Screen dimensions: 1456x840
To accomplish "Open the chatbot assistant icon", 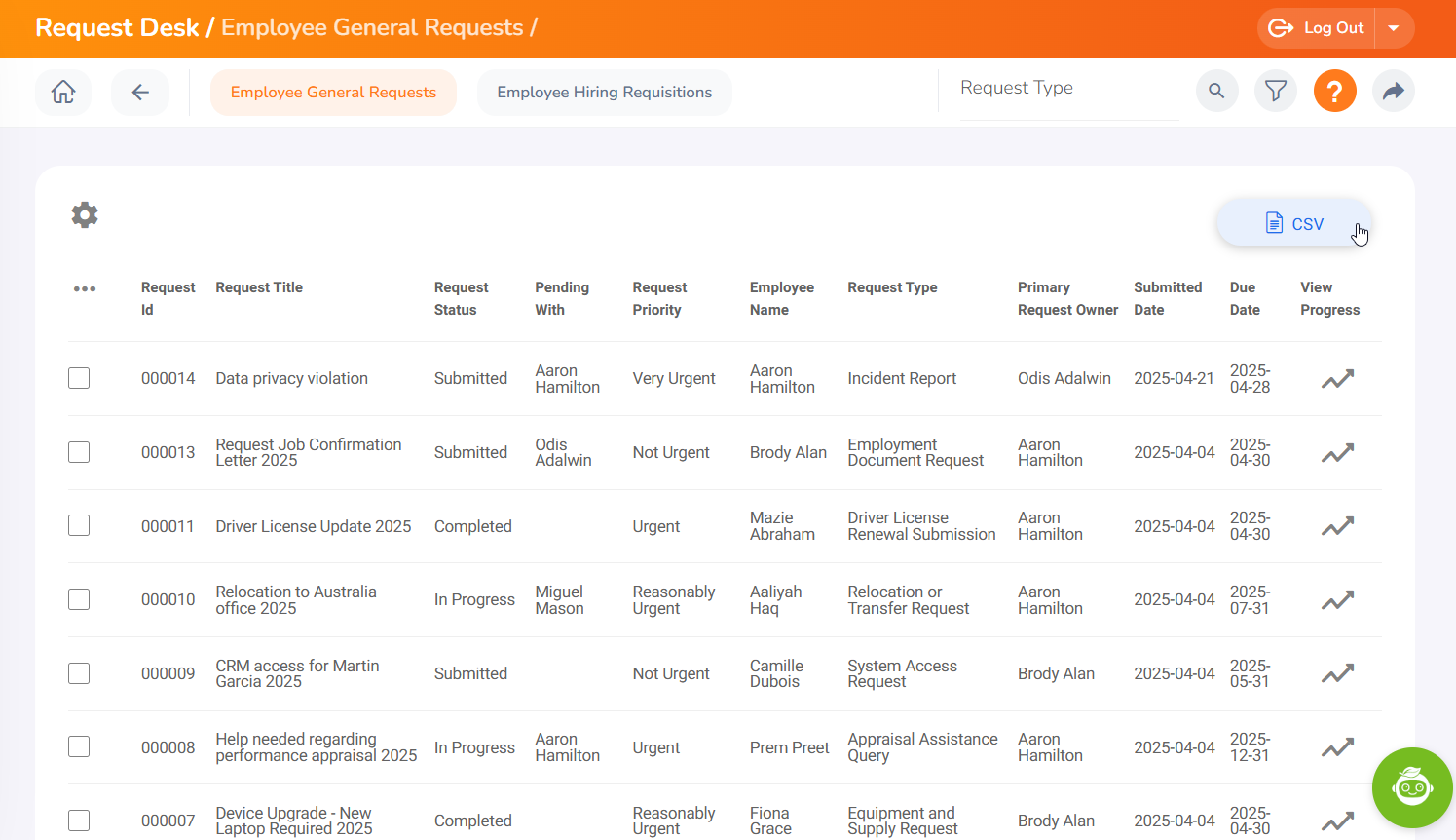I will pyautogui.click(x=1411, y=786).
